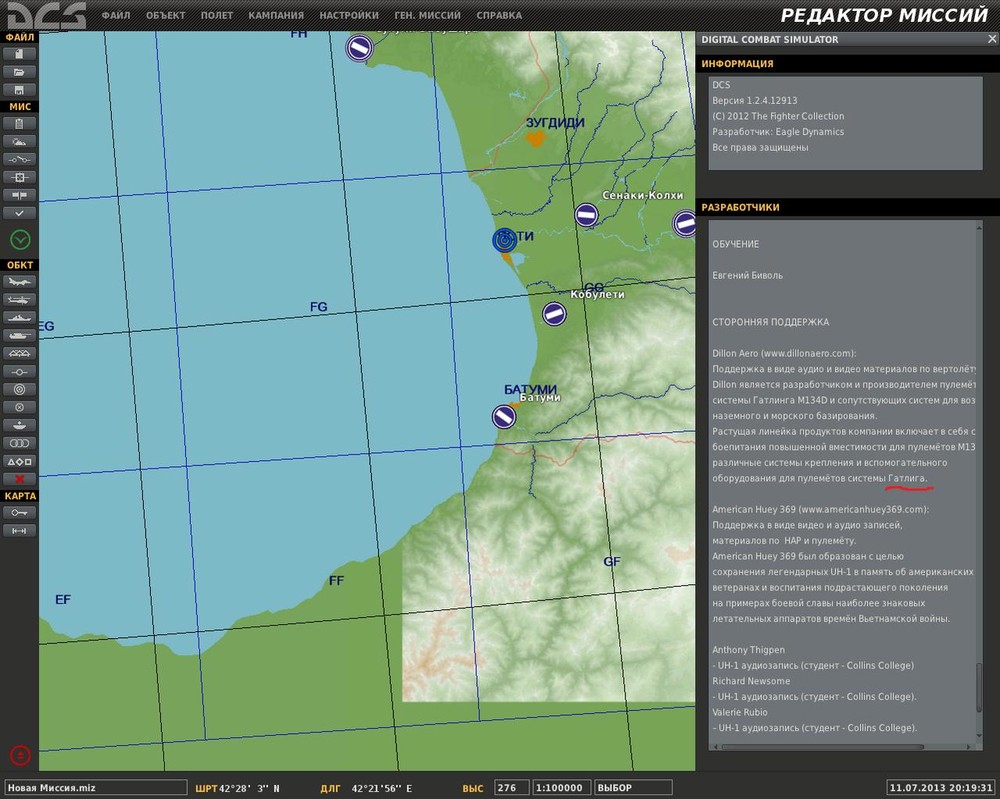The width and height of the screenshot is (1000, 799).
Task: Select the circled X zone tool
Action: [19, 407]
